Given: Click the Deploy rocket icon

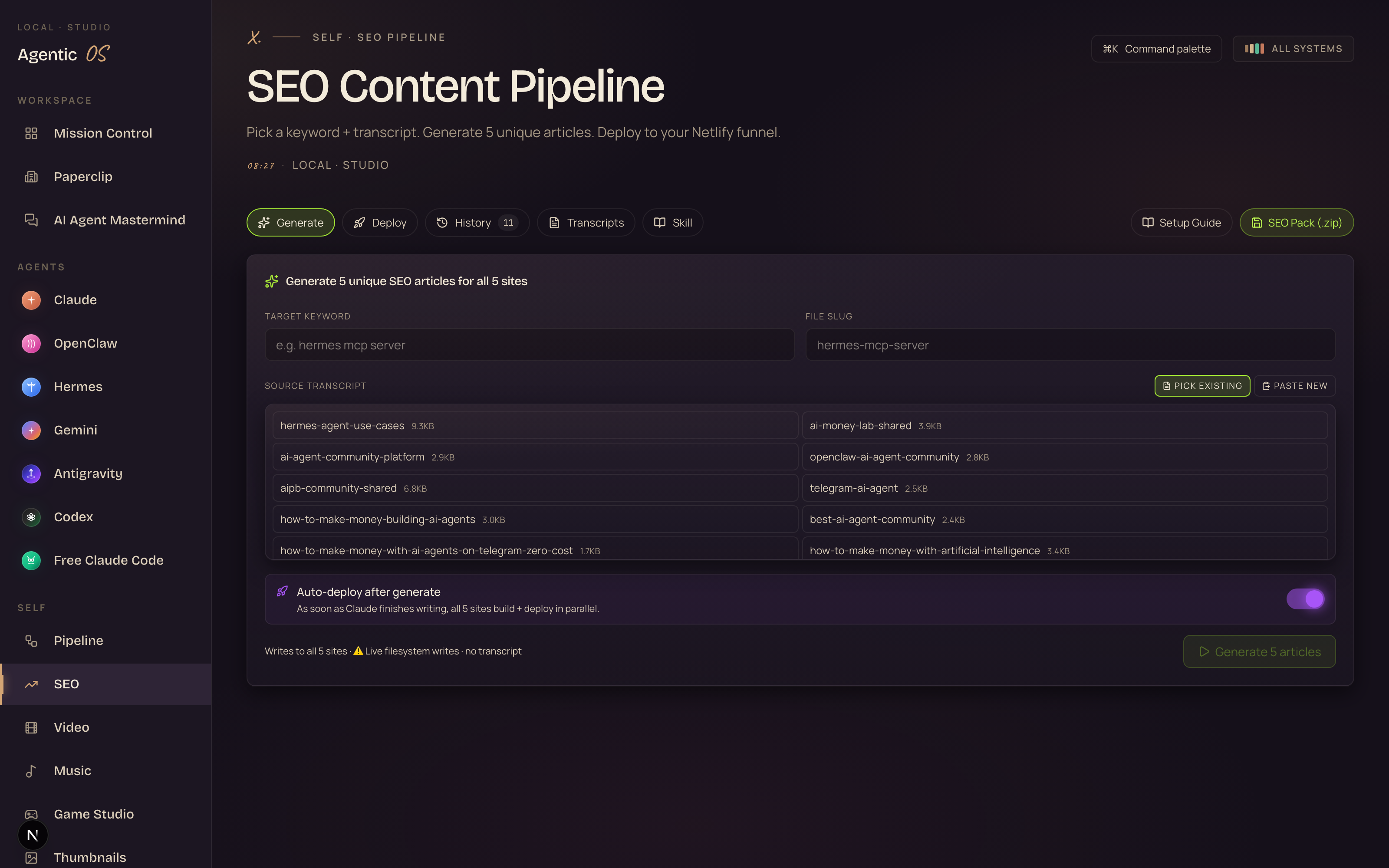Looking at the screenshot, I should pos(359,223).
